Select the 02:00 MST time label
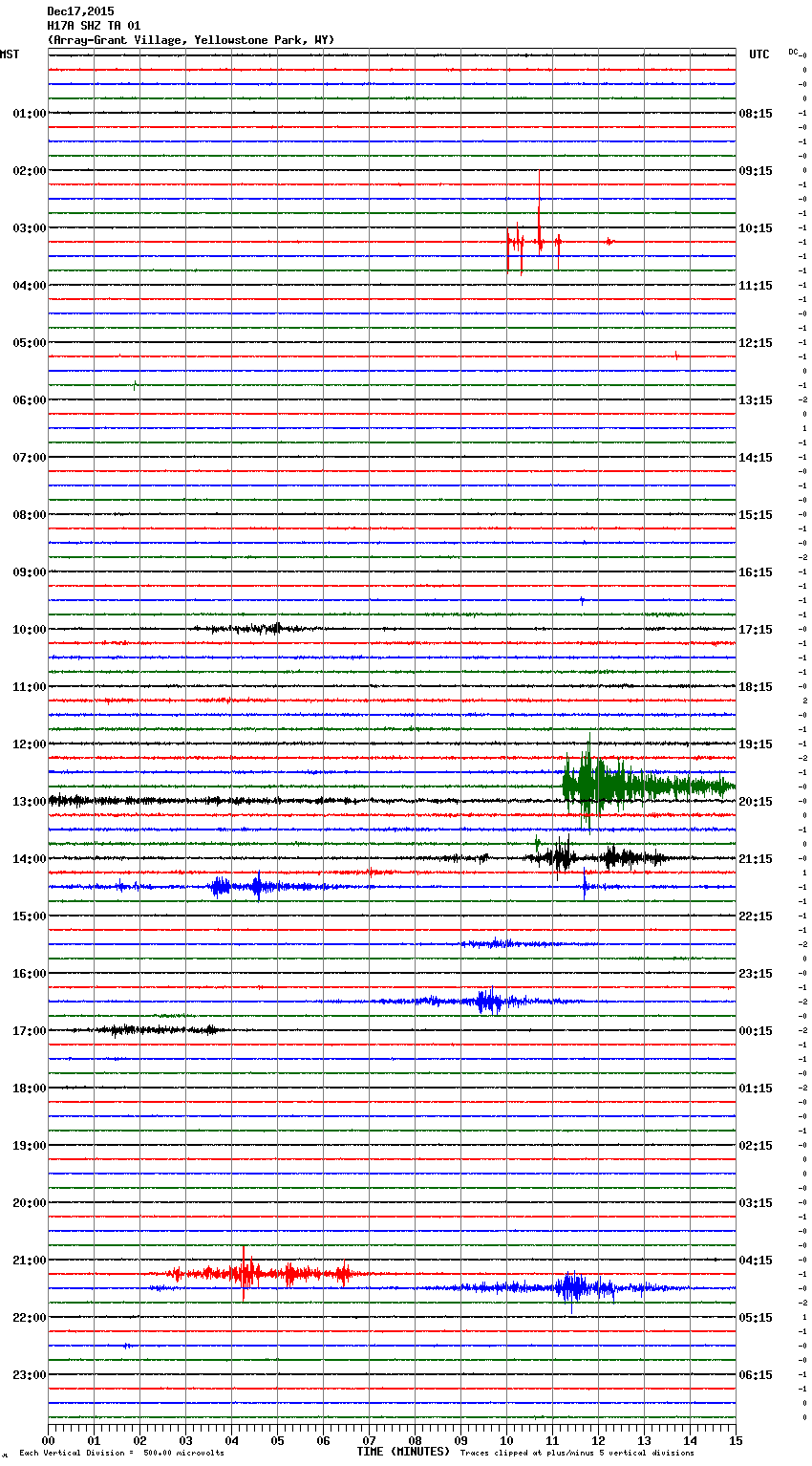The width and height of the screenshot is (812, 1466). pyautogui.click(x=30, y=171)
